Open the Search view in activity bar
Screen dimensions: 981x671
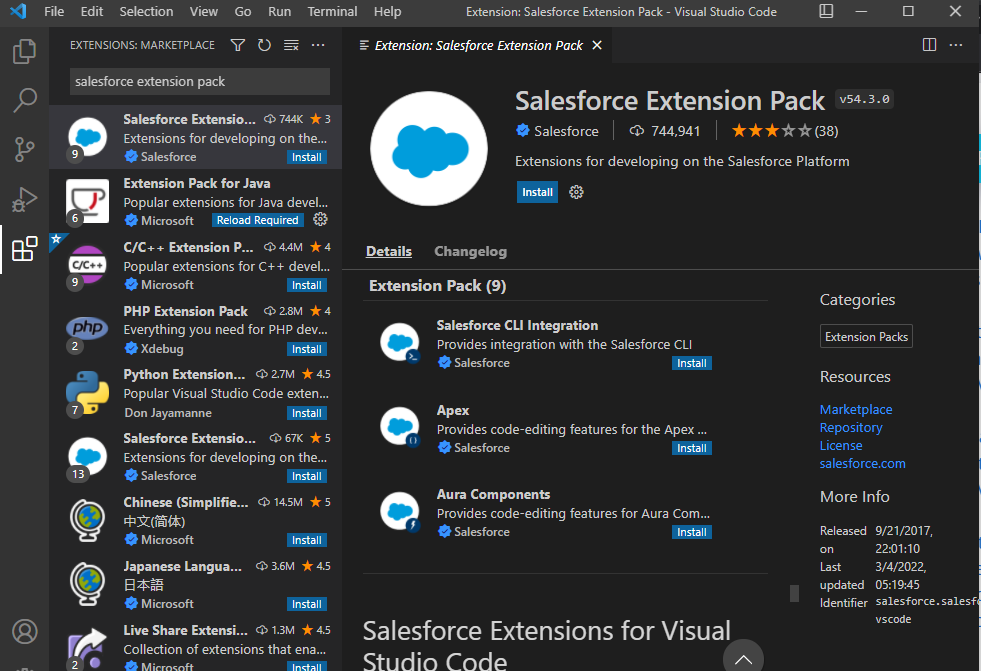24,100
